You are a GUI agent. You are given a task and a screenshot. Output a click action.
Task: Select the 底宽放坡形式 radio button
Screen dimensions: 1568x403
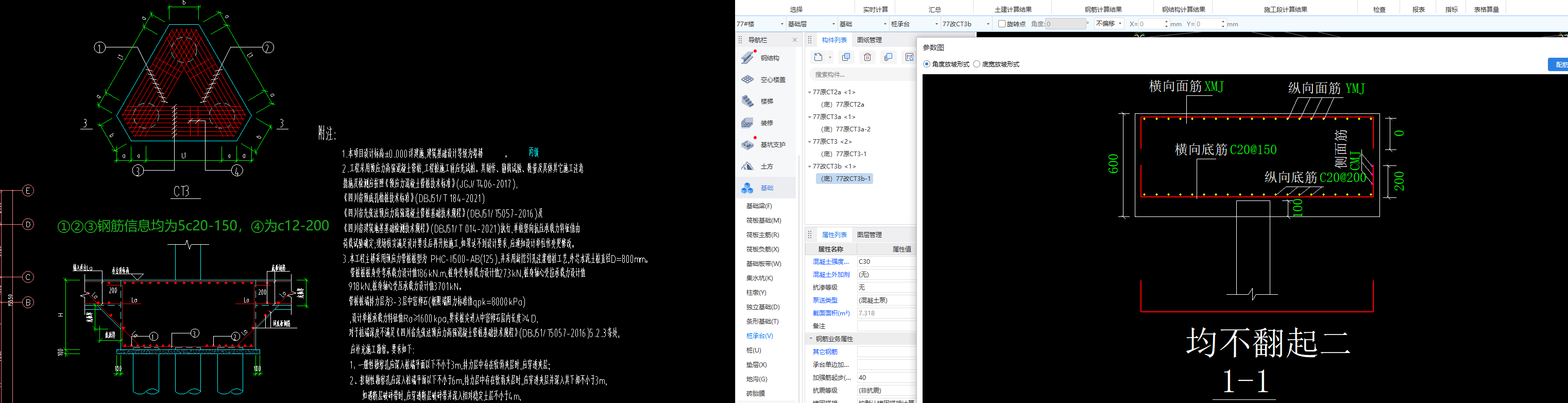pos(977,64)
